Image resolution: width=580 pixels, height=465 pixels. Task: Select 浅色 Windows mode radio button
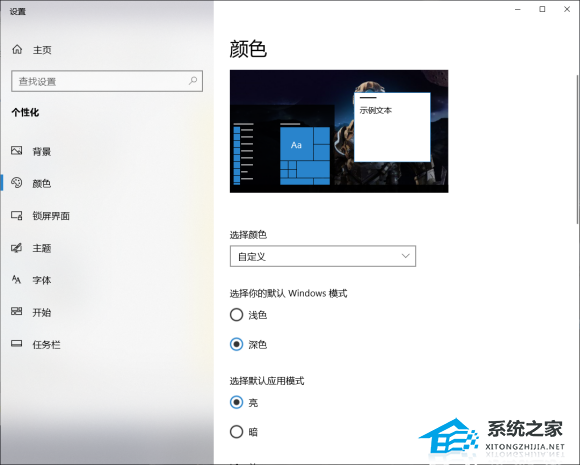tap(236, 315)
